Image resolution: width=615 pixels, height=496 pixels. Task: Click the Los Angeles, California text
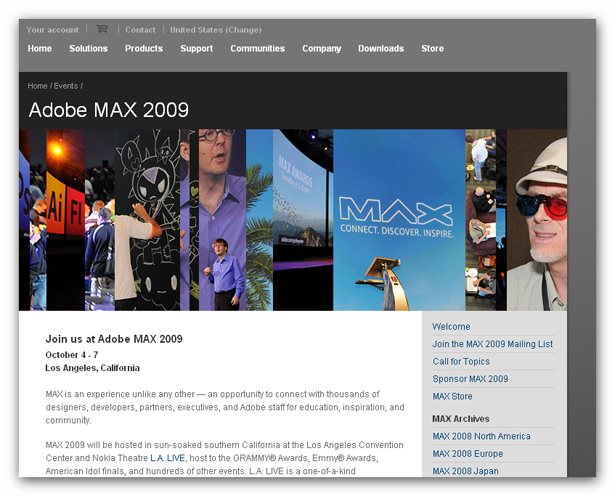[93, 368]
